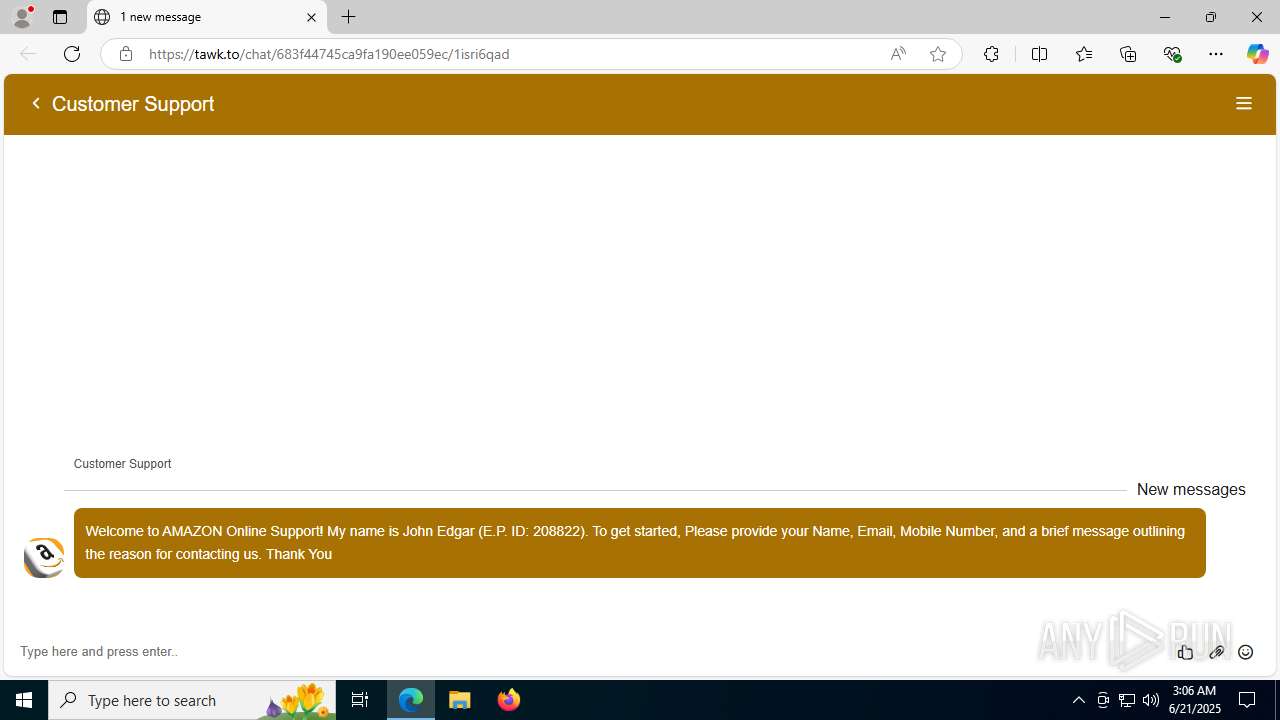This screenshot has height=720, width=1280.
Task: Click the Amazon agent avatar
Action: pos(44,557)
